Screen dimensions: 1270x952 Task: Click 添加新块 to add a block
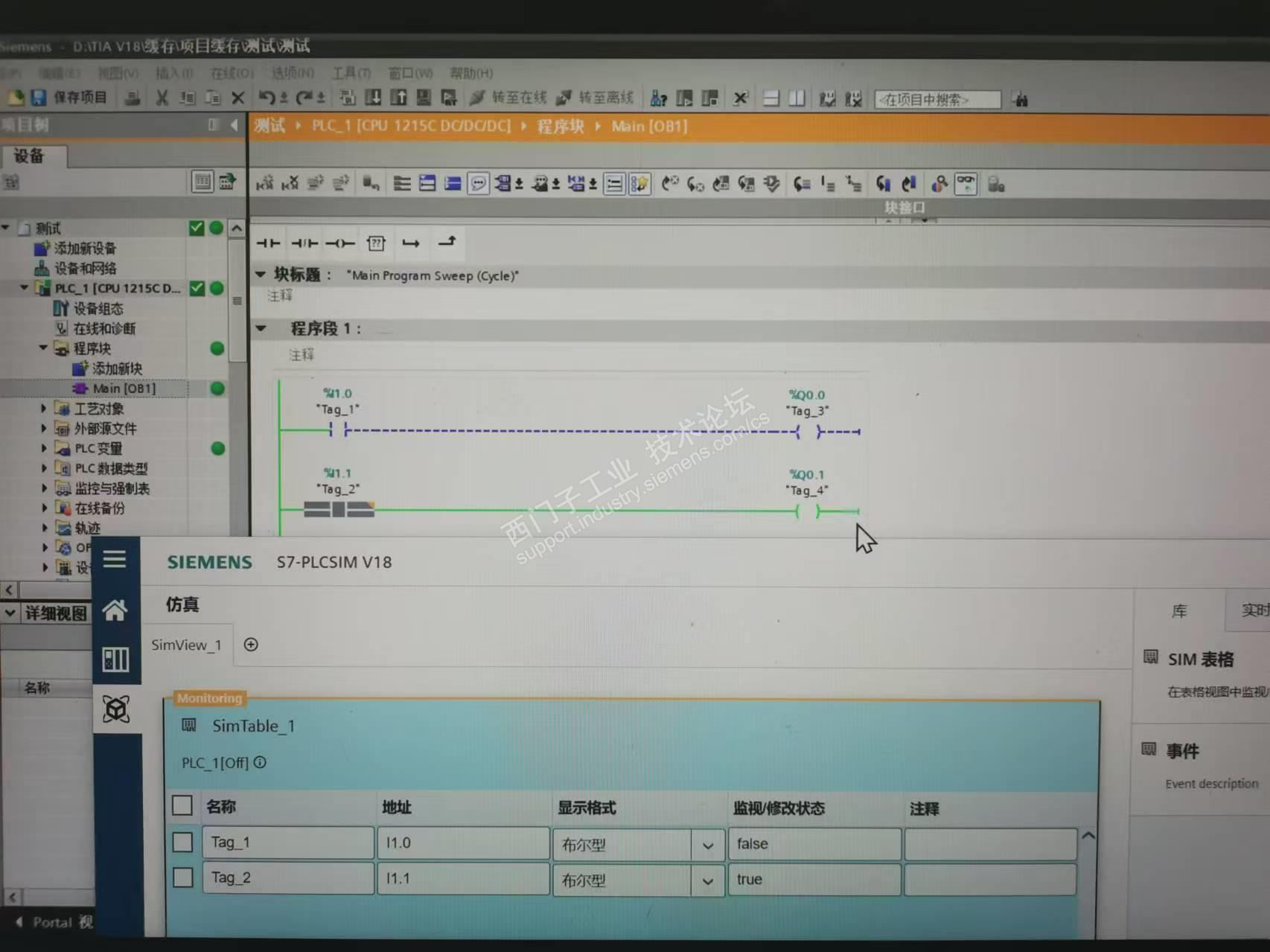click(x=117, y=368)
